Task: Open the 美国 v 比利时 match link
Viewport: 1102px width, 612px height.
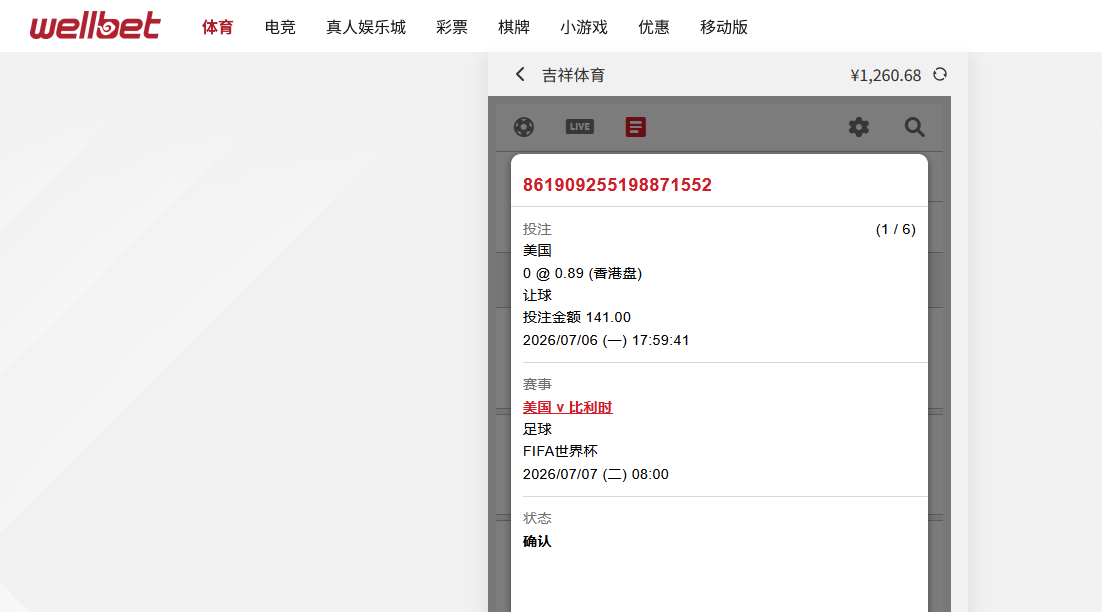Action: point(568,408)
